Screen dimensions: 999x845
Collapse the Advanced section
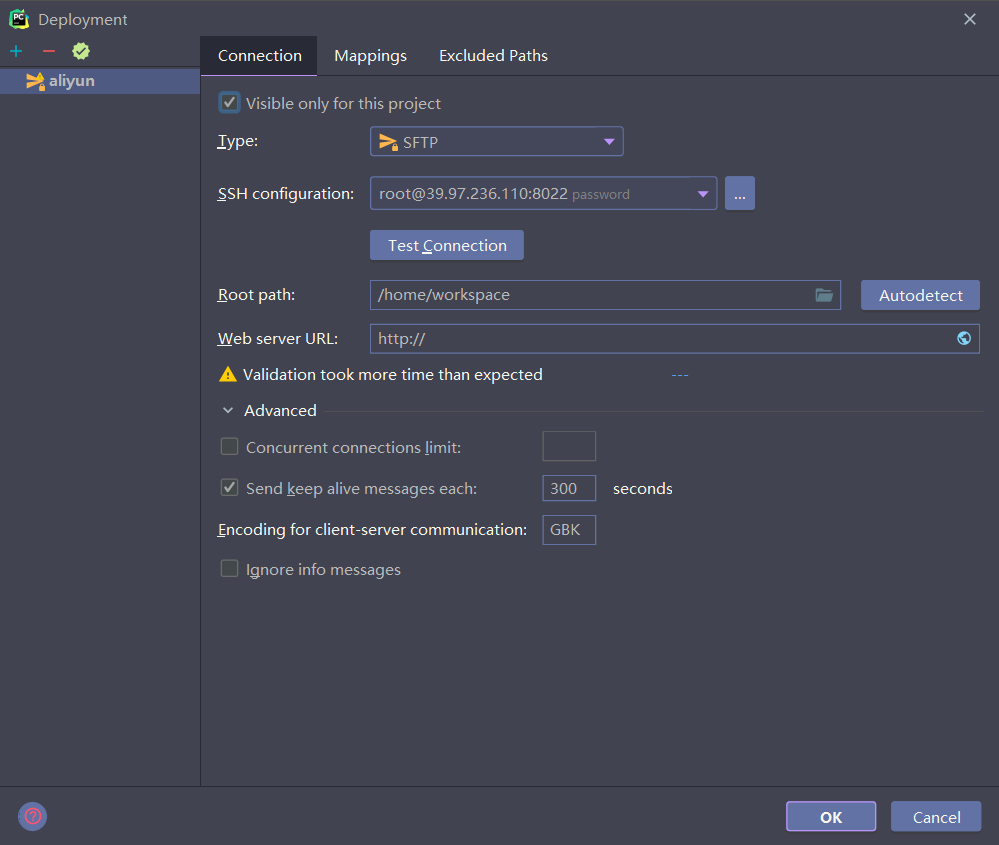(x=228, y=410)
